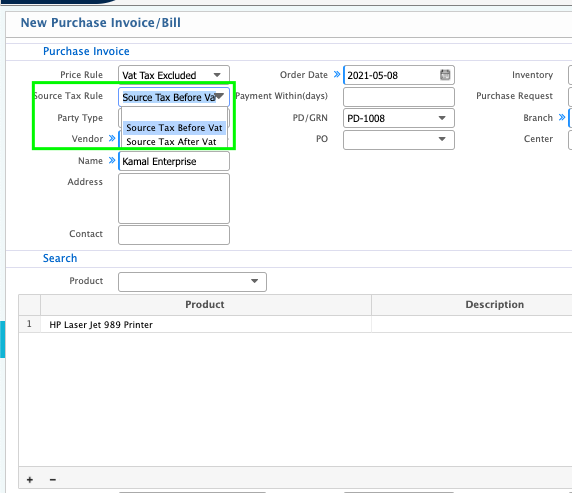Screen dimensions: 572x493
Task: Click the Contact input field
Action: coord(174,235)
